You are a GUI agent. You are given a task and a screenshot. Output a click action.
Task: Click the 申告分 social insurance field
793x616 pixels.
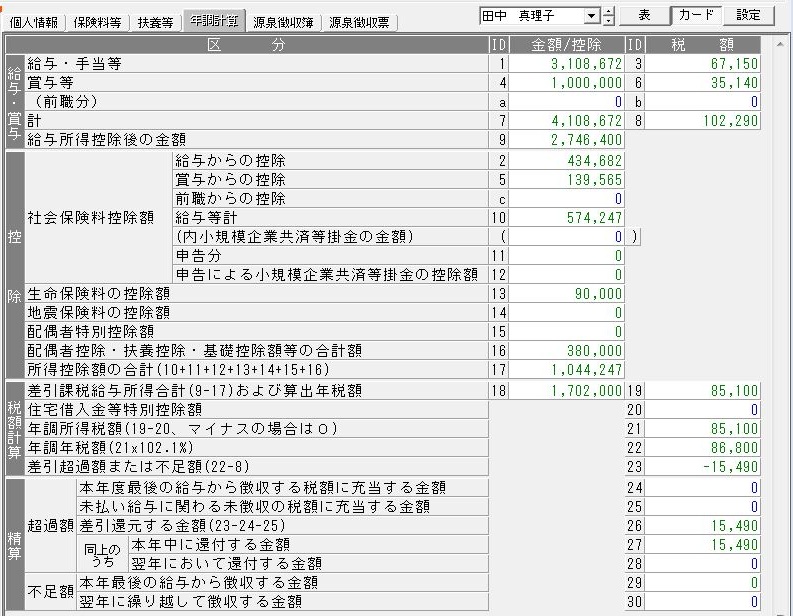click(x=567, y=255)
